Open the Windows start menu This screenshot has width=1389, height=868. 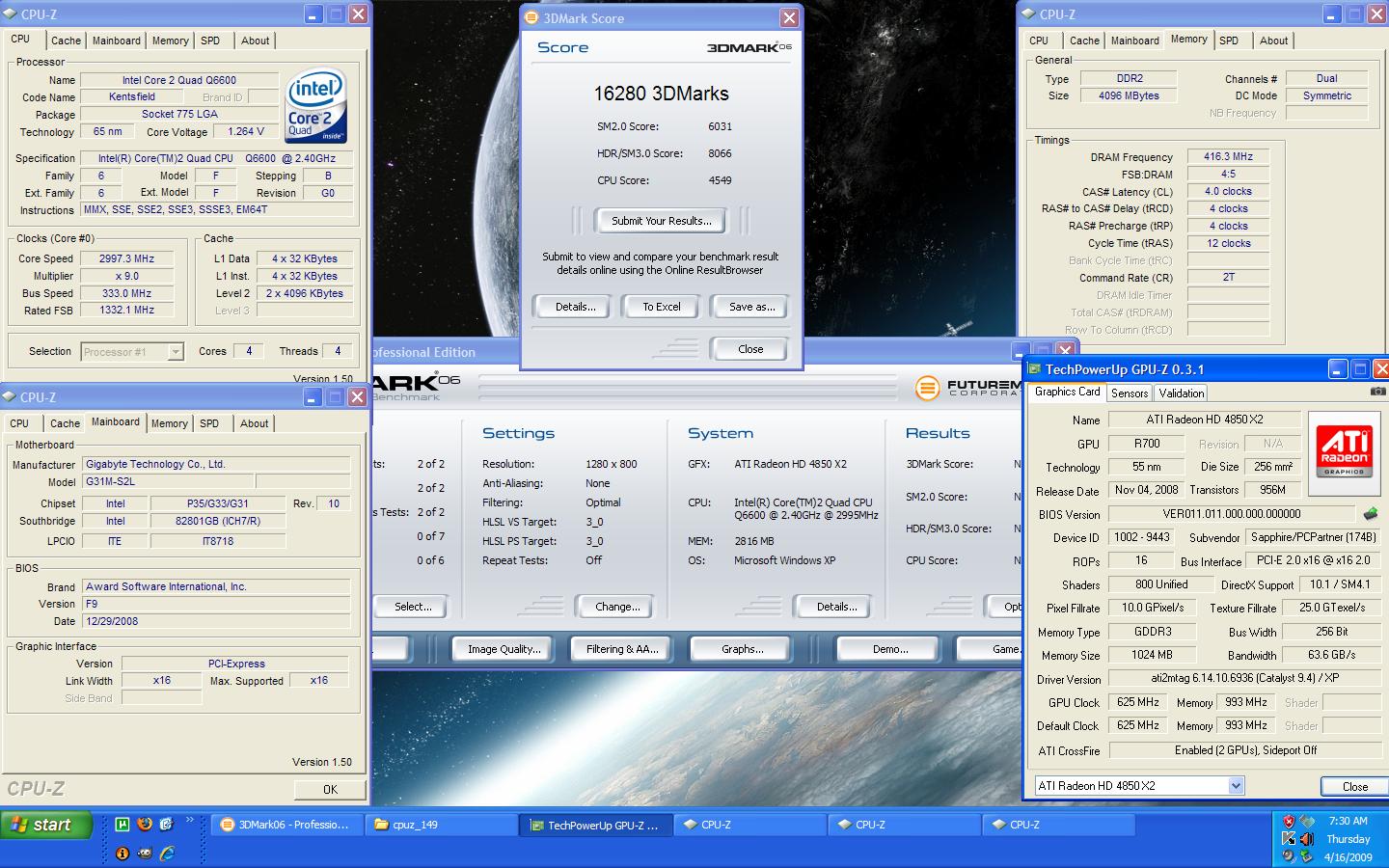[x=46, y=825]
